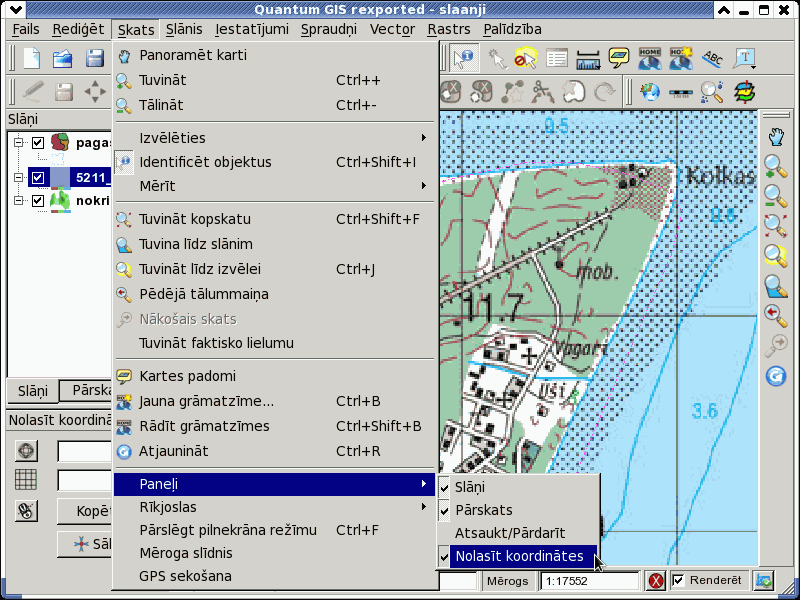Screen dimensions: 800x600
Task: Open the Palīdzība menu
Action: click(512, 30)
